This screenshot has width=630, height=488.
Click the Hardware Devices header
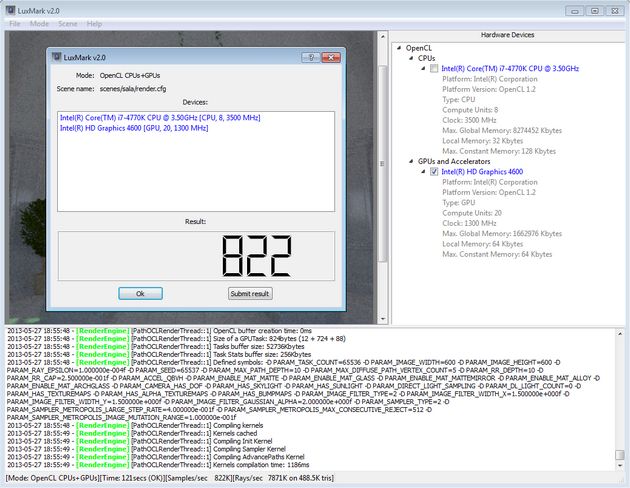507,35
